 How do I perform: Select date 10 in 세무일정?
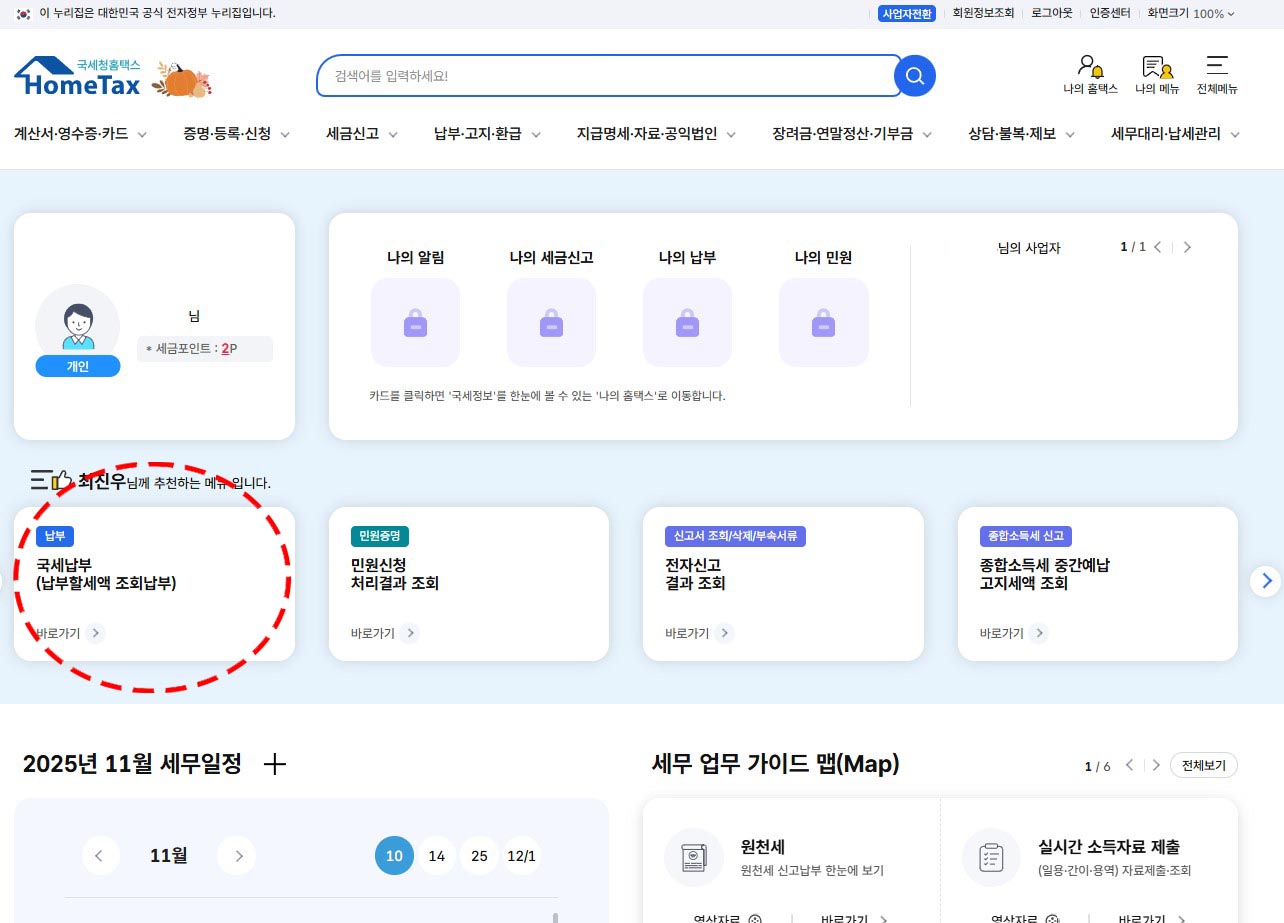click(394, 856)
